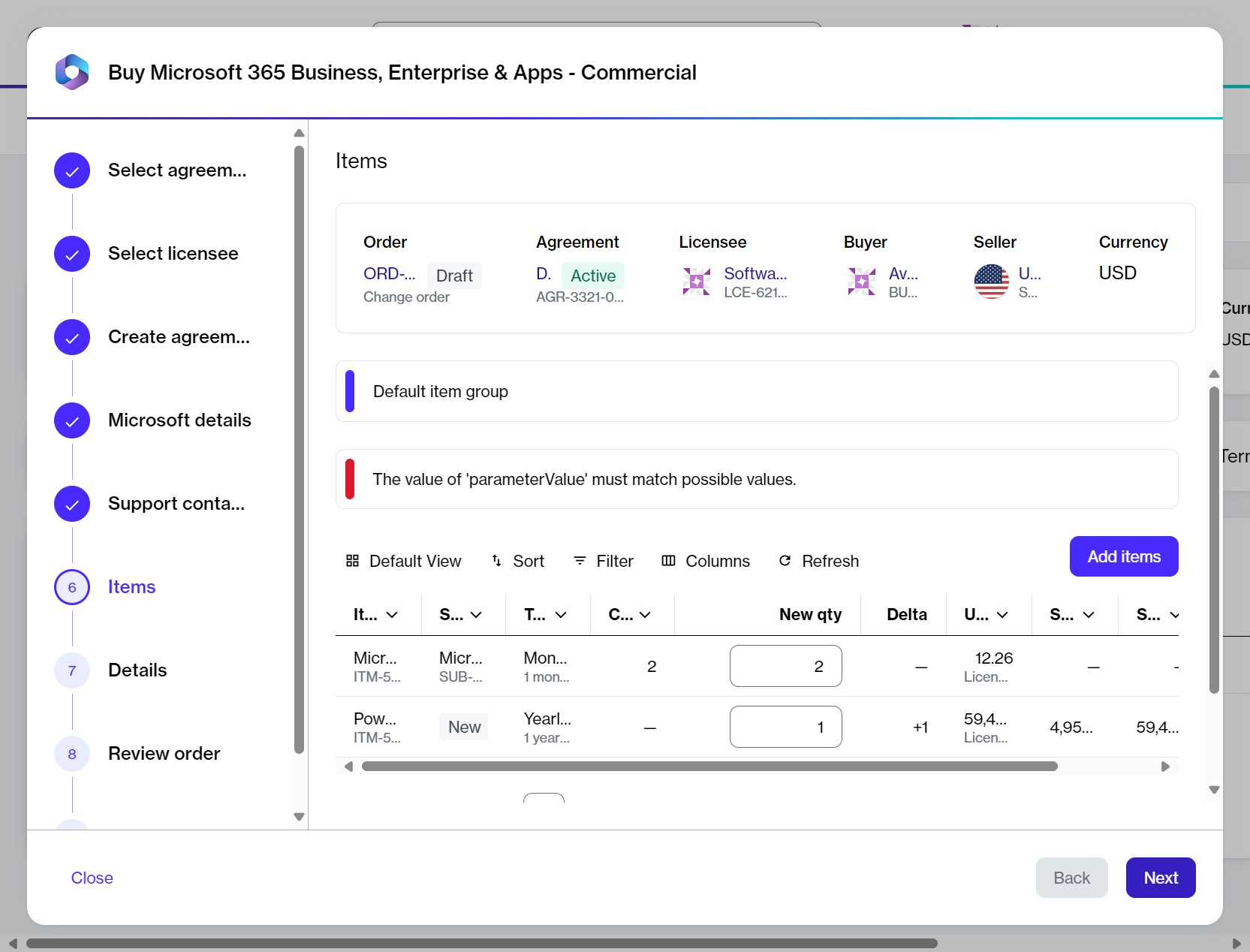Open the Filter panel
1250x952 pixels.
(x=603, y=561)
